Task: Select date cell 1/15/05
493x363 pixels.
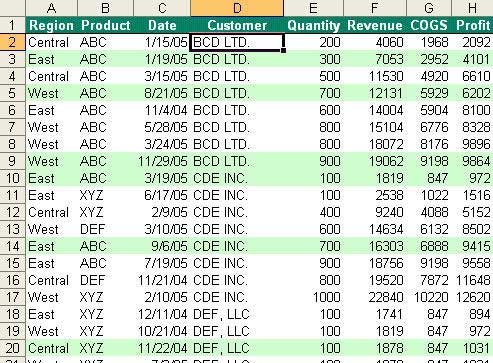Action: 162,42
